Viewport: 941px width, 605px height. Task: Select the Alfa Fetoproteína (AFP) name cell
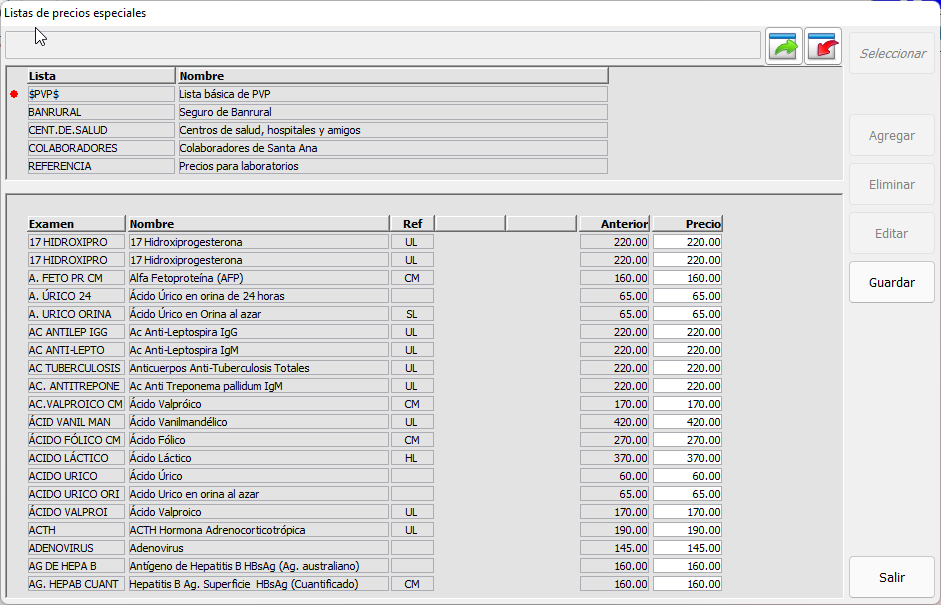pyautogui.click(x=258, y=278)
